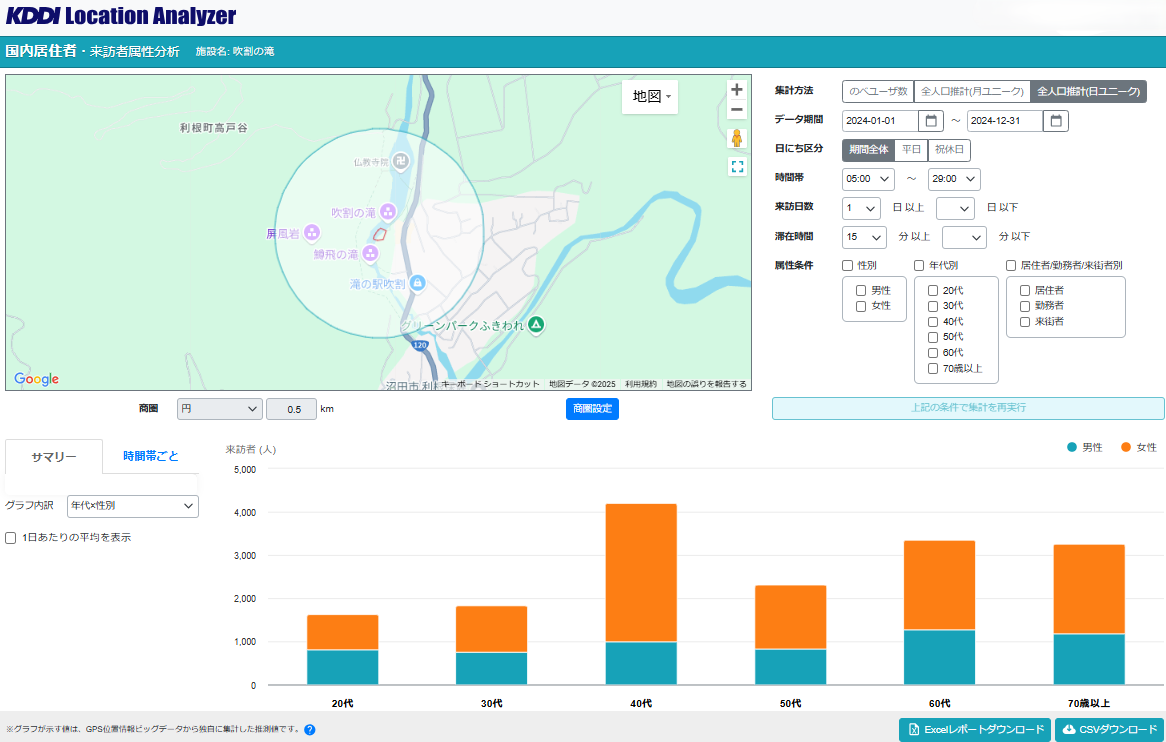Click the help question mark icon
1166x742 pixels.
(x=309, y=729)
